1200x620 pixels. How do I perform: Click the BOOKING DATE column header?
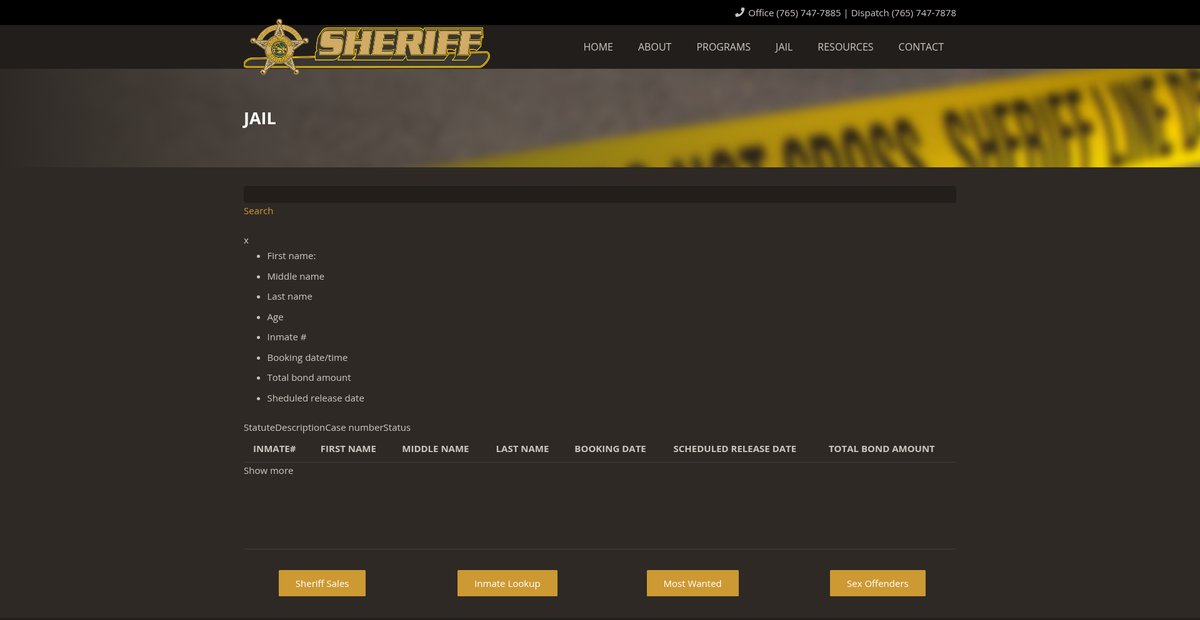610,449
